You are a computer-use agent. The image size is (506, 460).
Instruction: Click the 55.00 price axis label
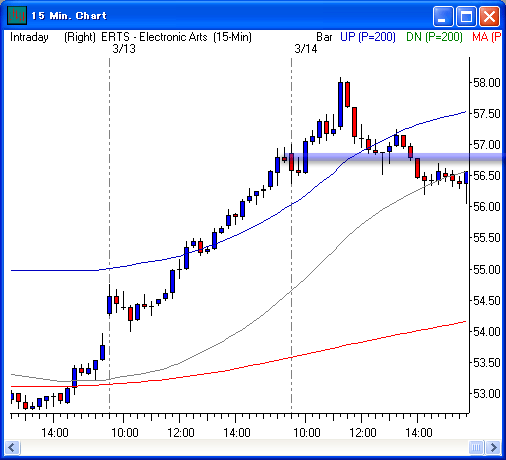(487, 269)
